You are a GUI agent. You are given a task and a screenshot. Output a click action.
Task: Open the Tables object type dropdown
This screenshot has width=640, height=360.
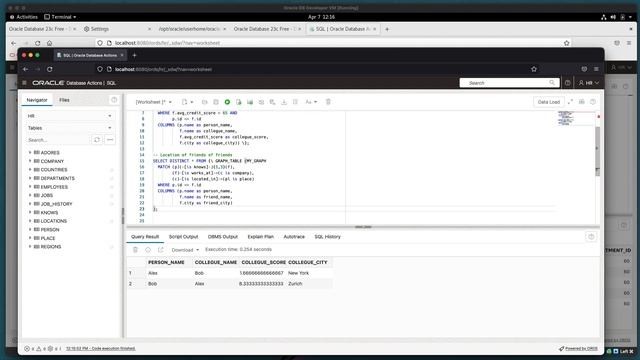[x=69, y=128]
